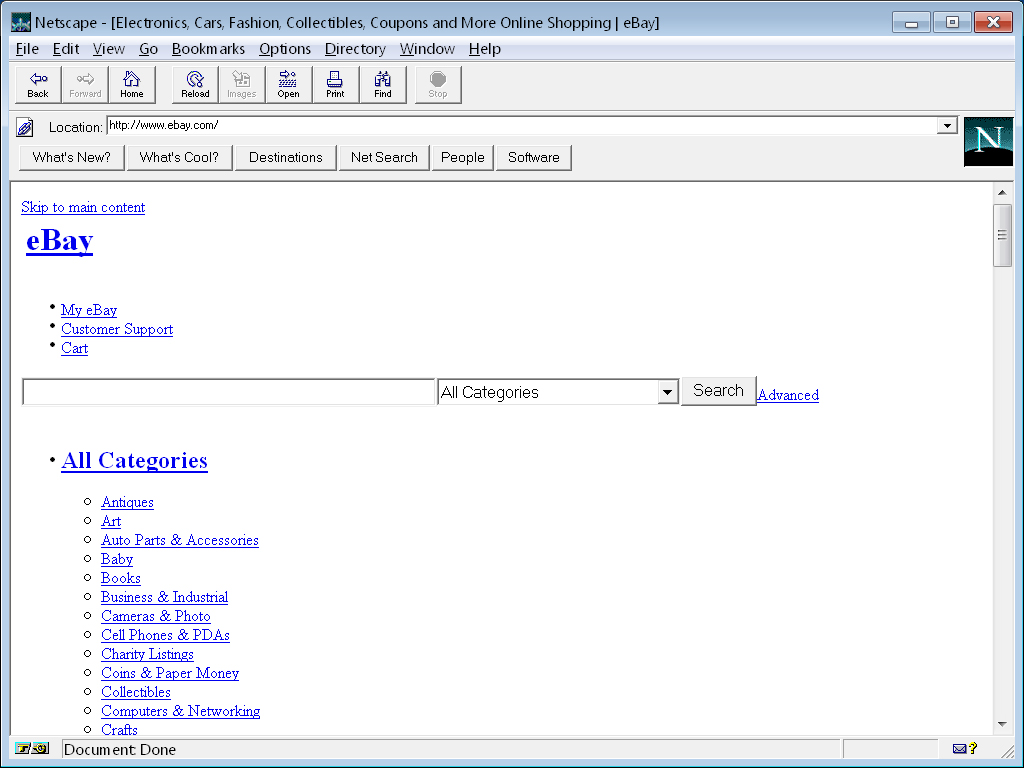Open the Bookmarks menu

tap(208, 49)
